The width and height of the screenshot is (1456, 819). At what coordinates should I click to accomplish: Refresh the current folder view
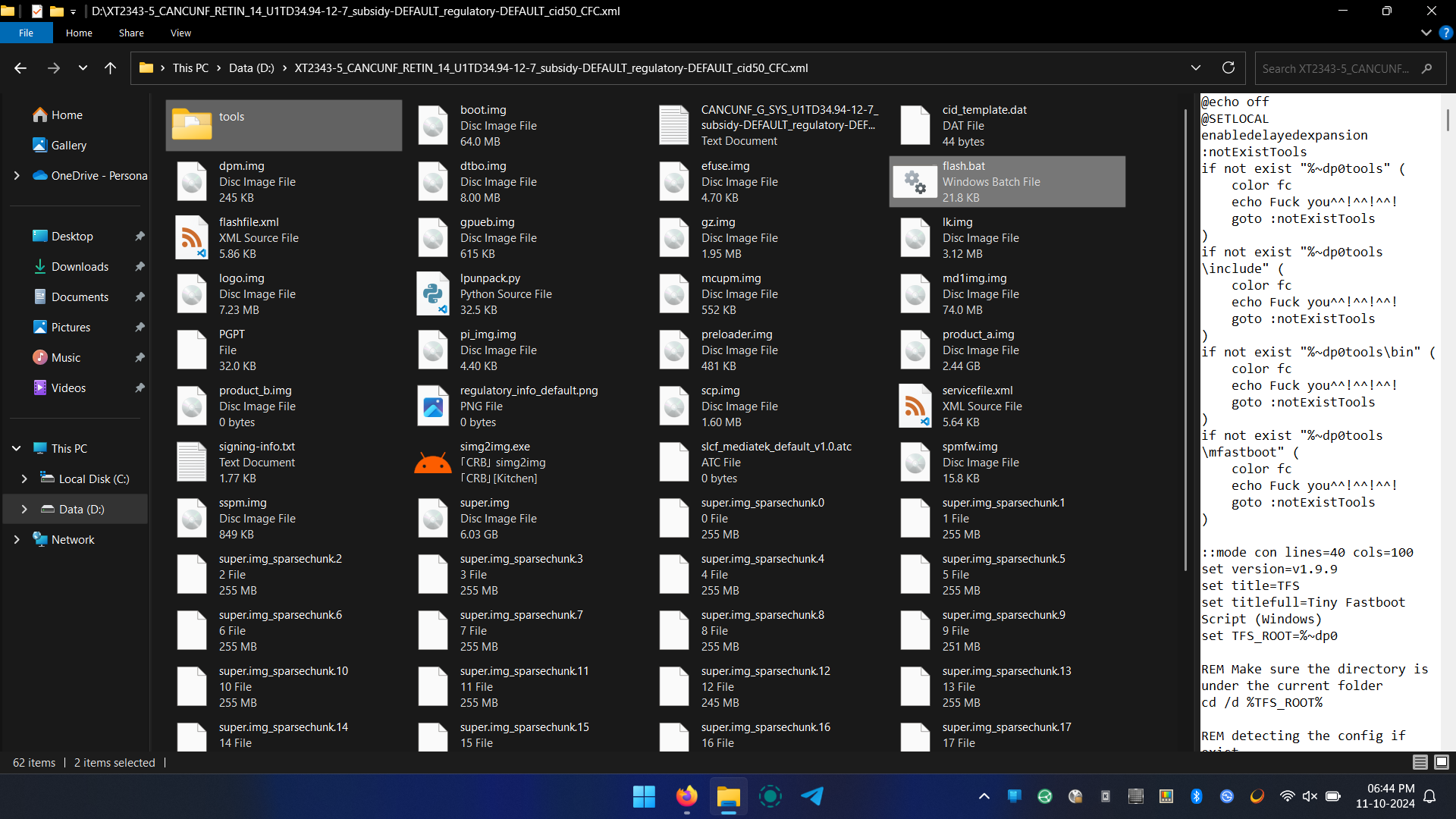1228,67
